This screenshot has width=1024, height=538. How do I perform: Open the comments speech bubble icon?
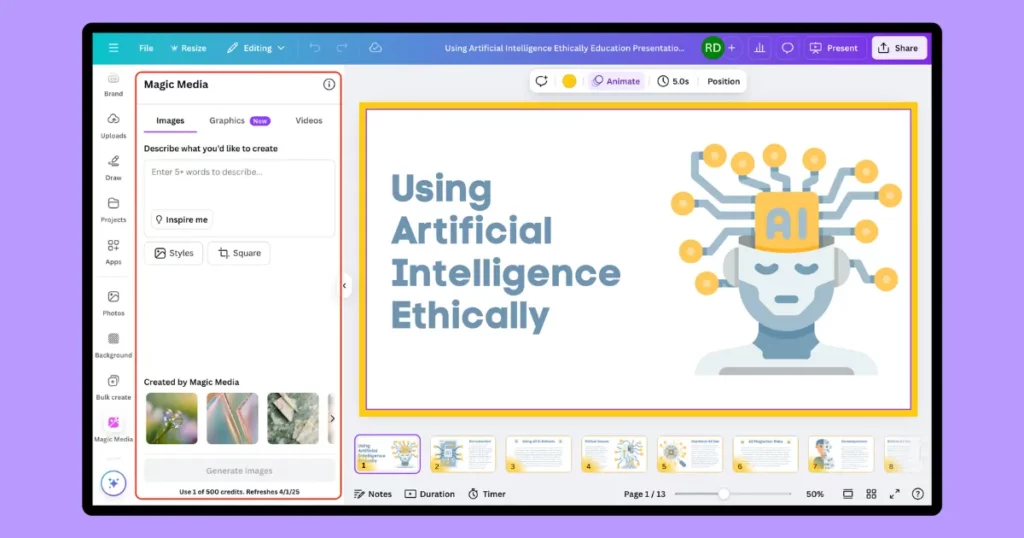[x=787, y=48]
